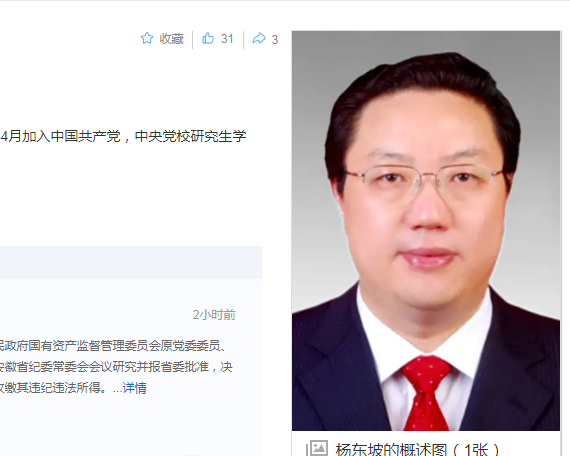Viewport: 570px width, 456px height.
Task: Select the 收藏 label
Action: 172,39
